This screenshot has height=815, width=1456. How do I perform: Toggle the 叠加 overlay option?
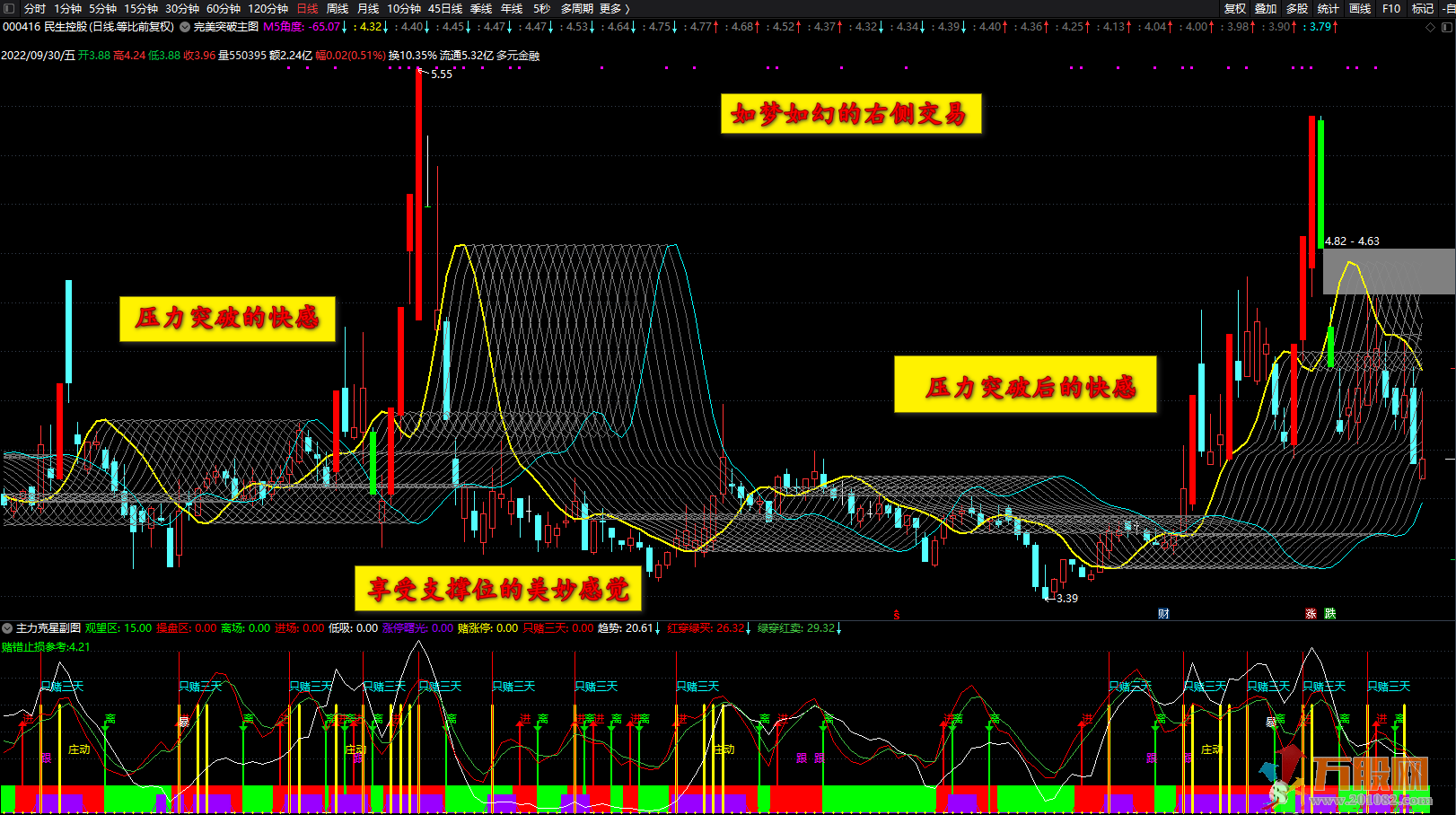(x=1266, y=8)
